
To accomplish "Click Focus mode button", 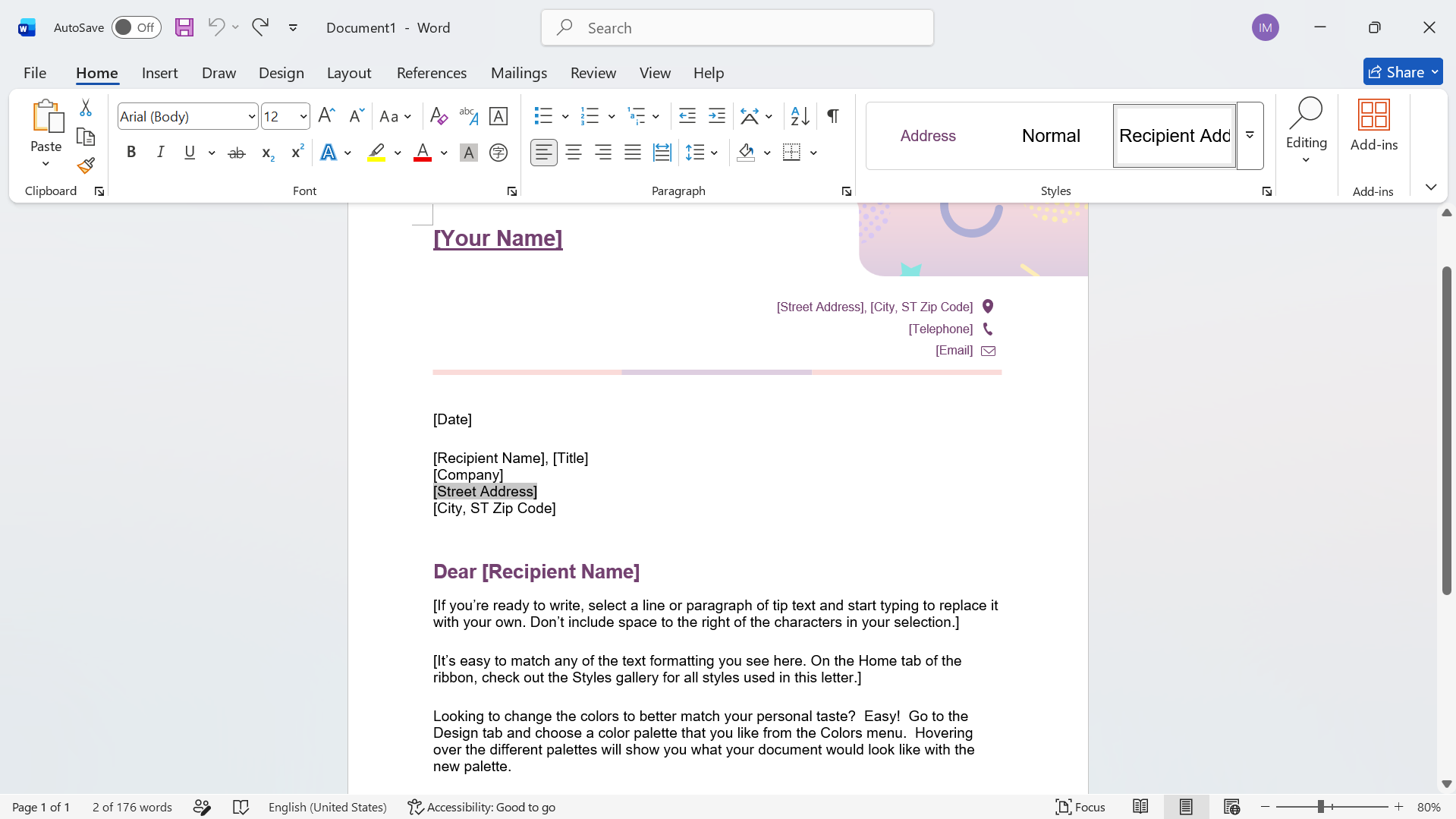I will 1080,807.
